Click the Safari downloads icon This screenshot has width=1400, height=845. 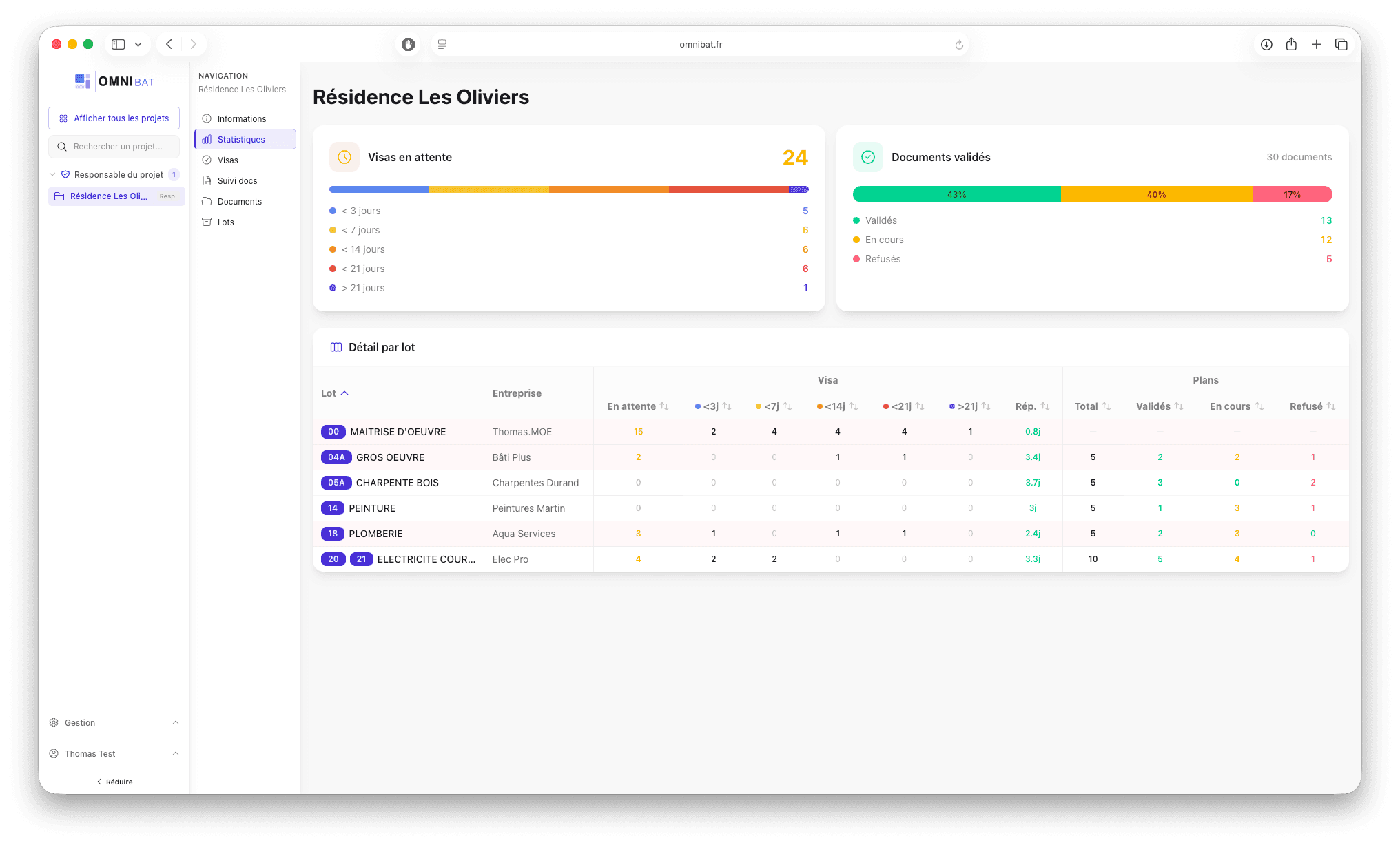click(x=1266, y=45)
